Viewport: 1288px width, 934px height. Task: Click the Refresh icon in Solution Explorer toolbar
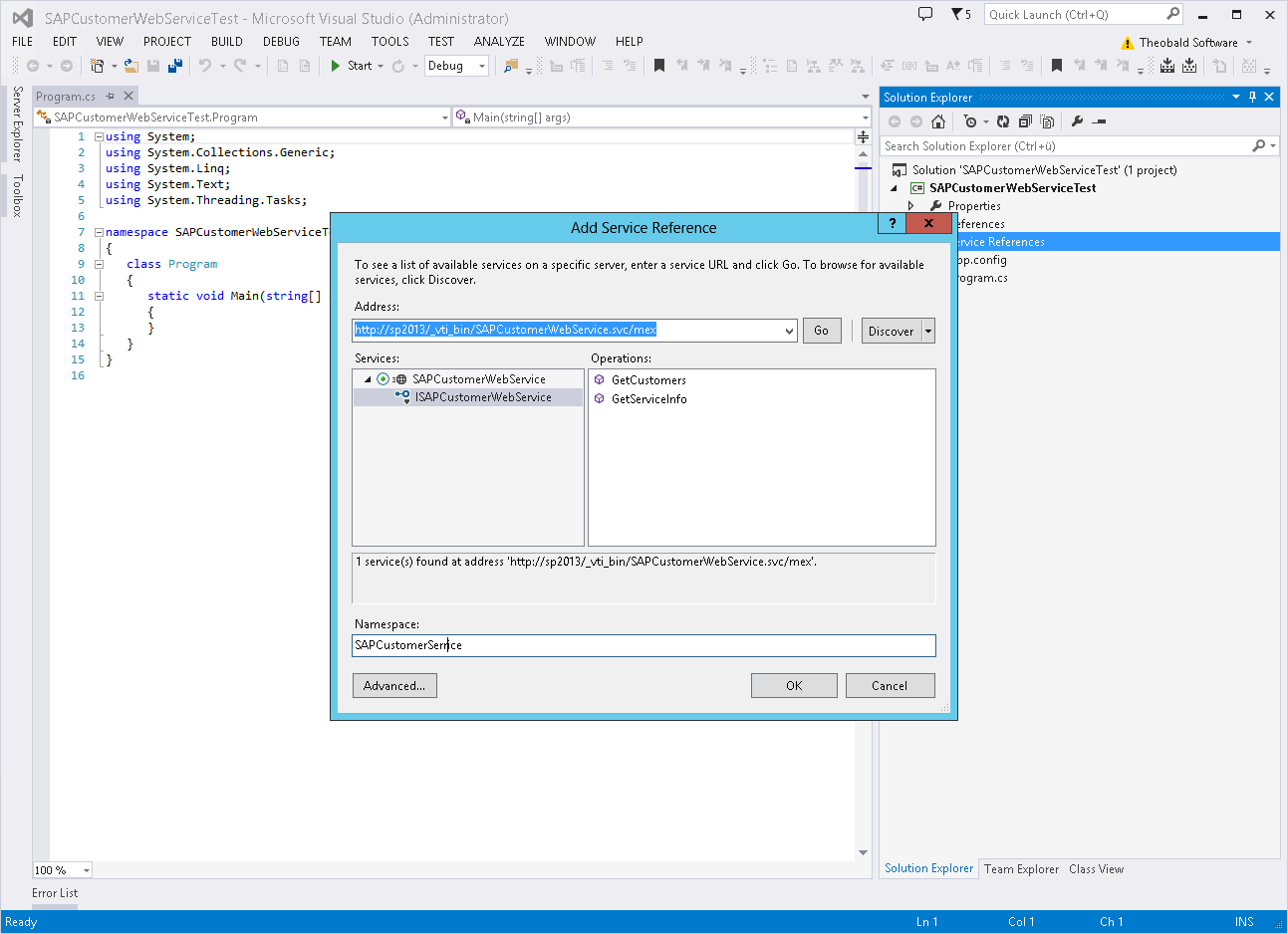point(1003,121)
